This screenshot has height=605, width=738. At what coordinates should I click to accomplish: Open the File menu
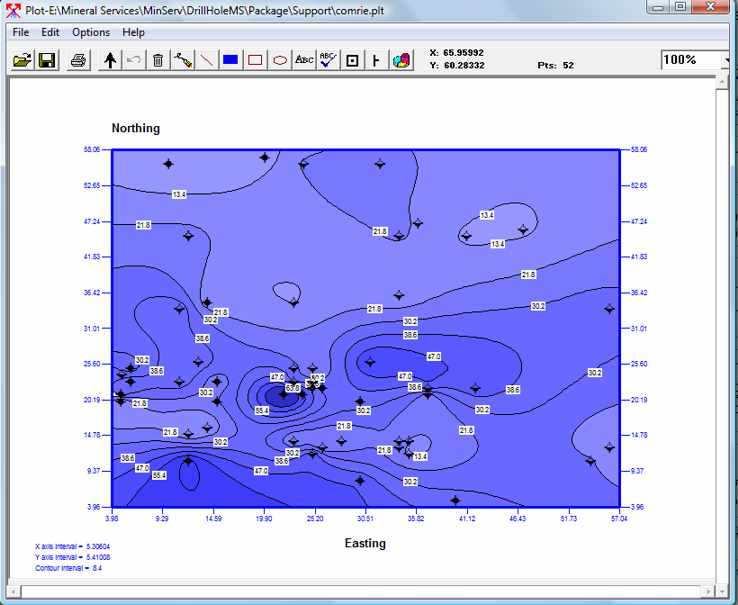[x=20, y=32]
